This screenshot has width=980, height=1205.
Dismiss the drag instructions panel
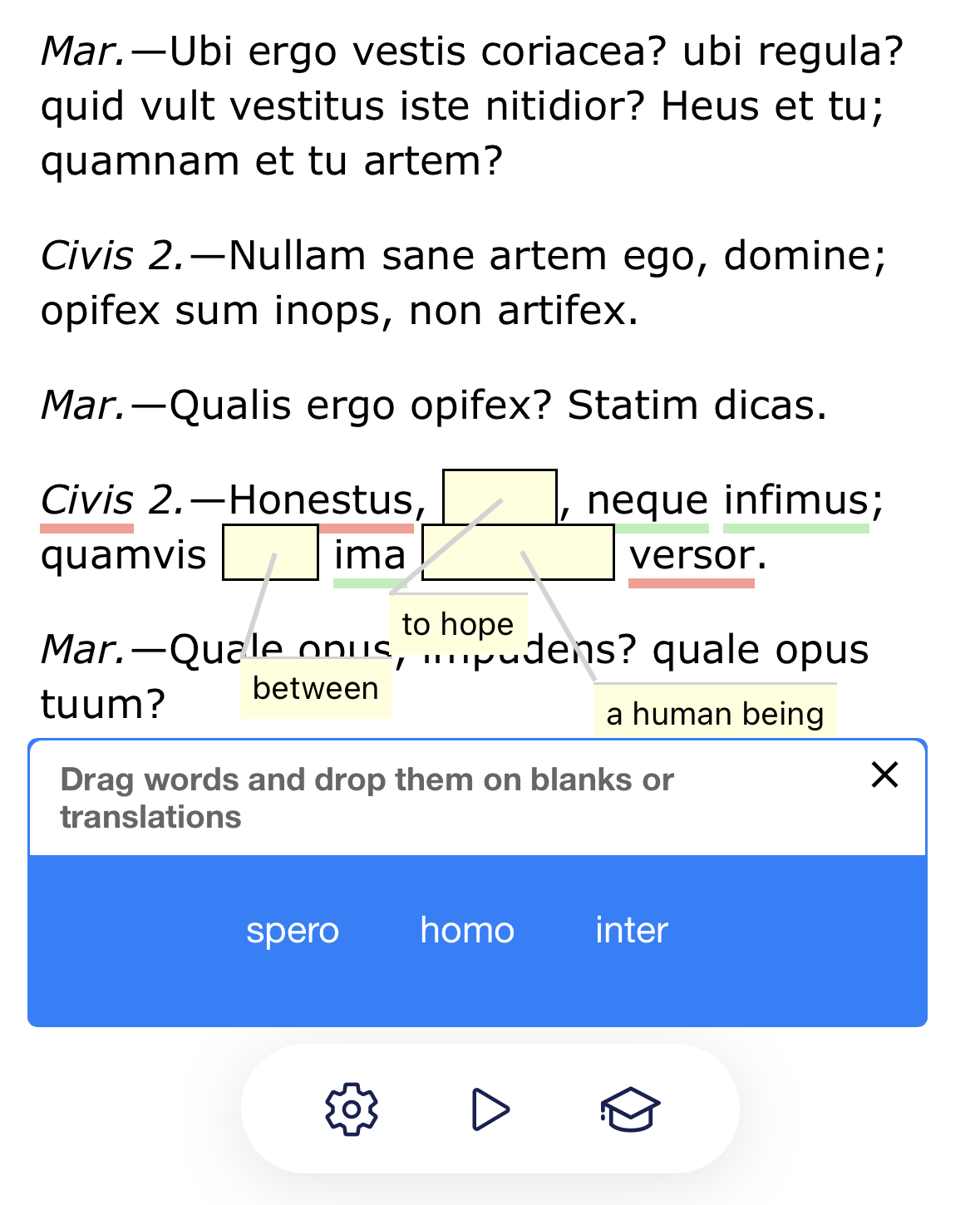tap(884, 775)
